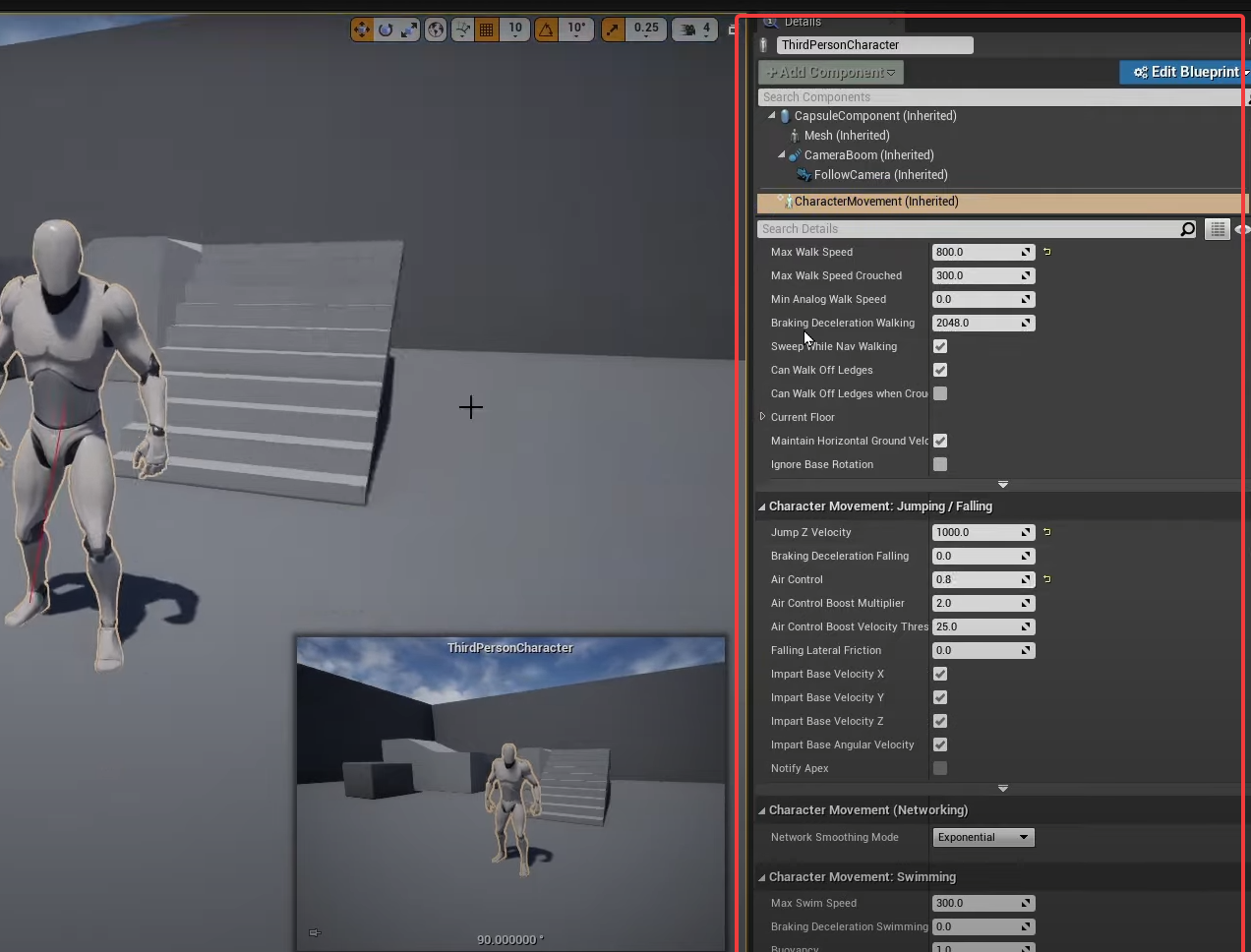Toggle Impart Base Velocity X checkbox
This screenshot has width=1251, height=952.
point(940,674)
